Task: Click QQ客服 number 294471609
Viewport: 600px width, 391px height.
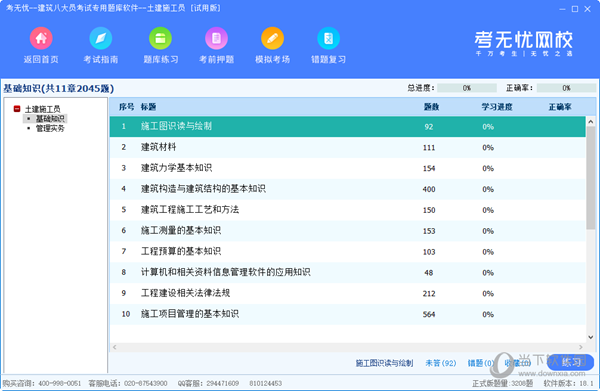Action: 223,383
